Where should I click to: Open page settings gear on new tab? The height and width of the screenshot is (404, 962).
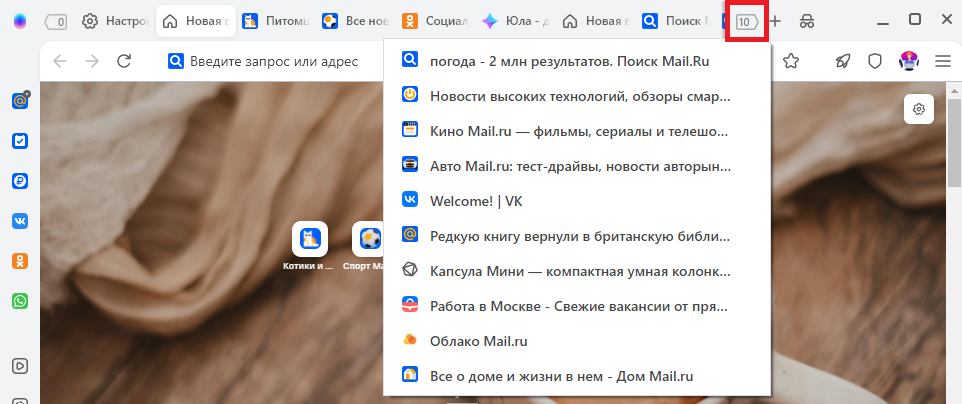pos(918,110)
